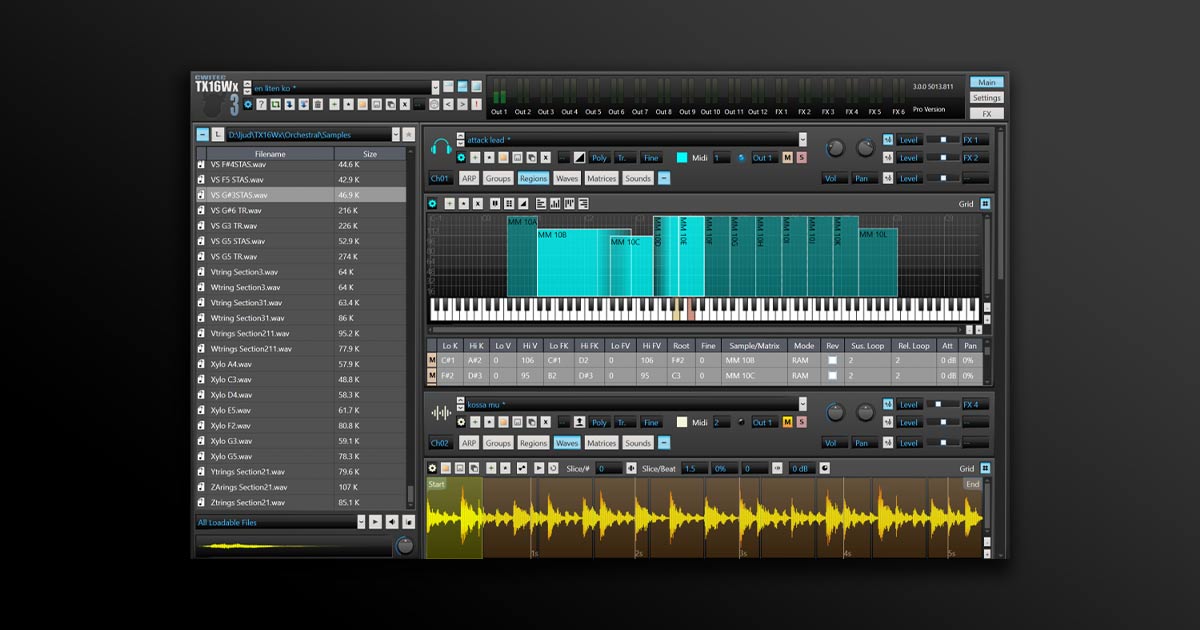Open Sounds tab in kossa mu slot
The height and width of the screenshot is (630, 1200).
coord(638,443)
